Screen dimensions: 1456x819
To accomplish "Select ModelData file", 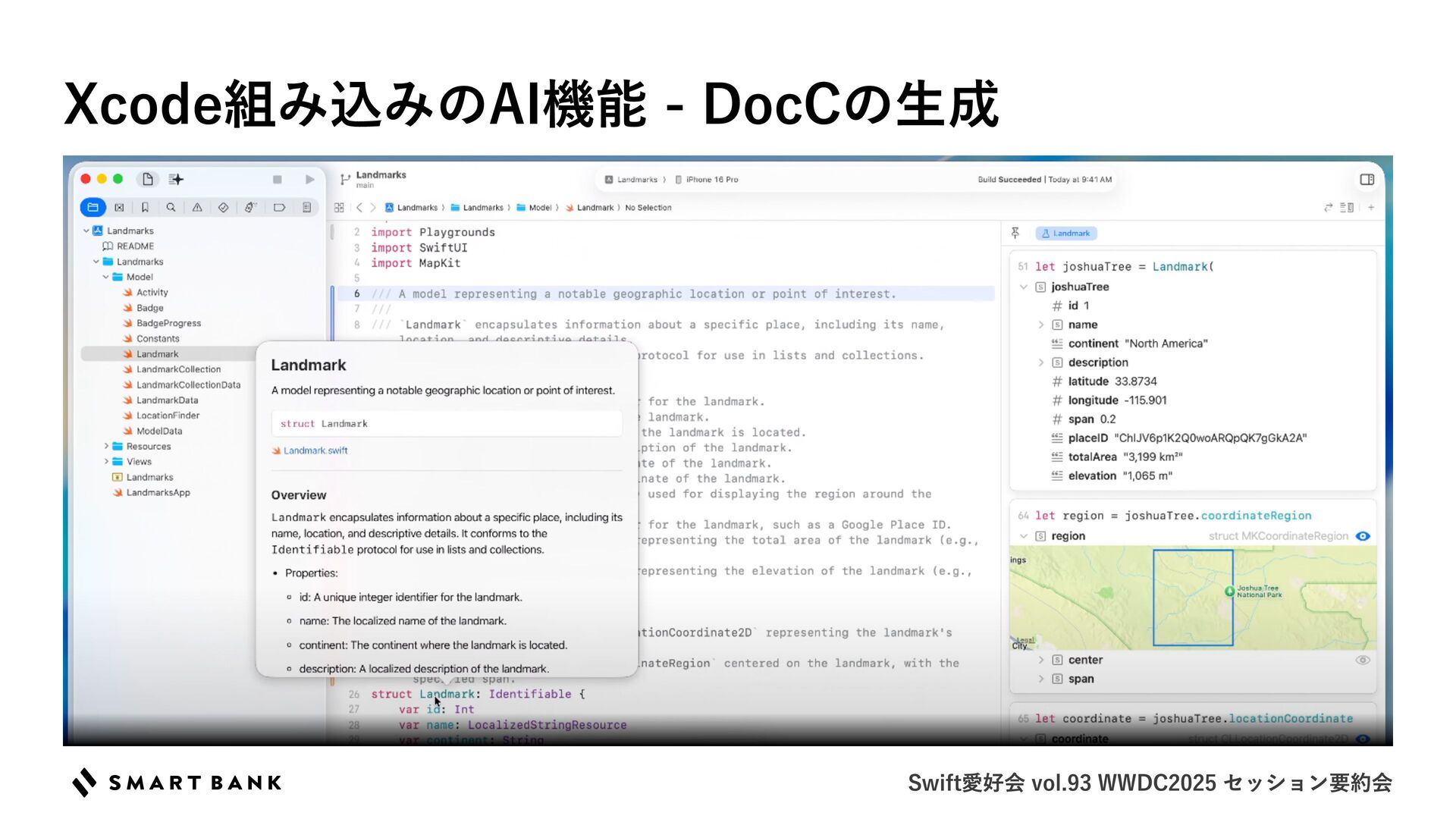I will pos(152,431).
